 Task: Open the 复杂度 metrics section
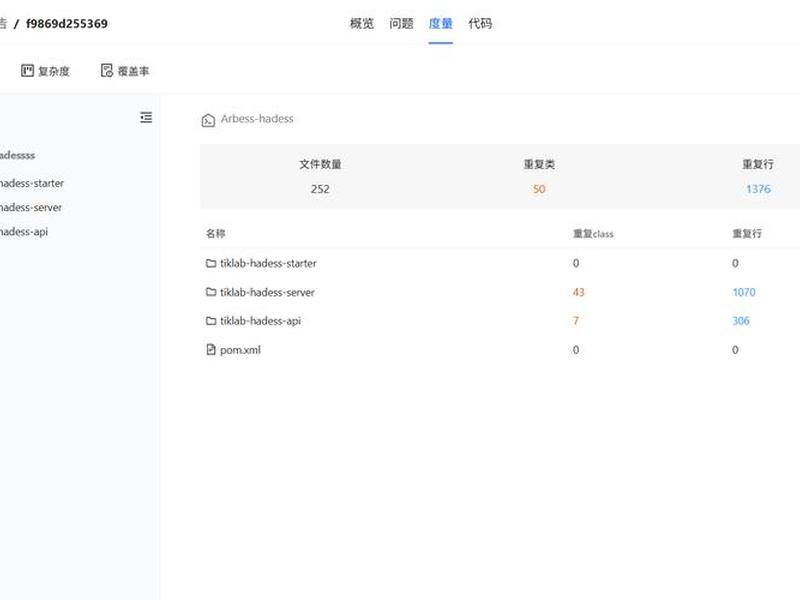(45, 71)
